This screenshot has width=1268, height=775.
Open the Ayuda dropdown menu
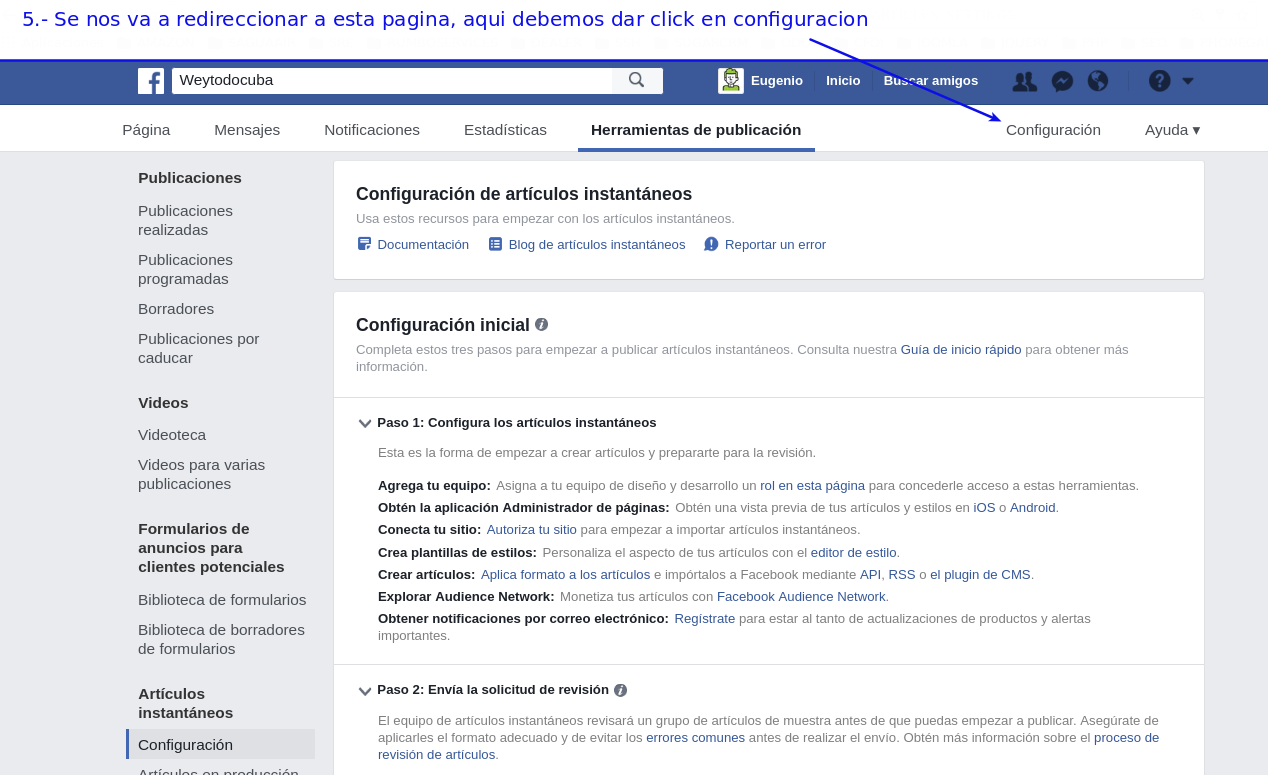click(1172, 129)
